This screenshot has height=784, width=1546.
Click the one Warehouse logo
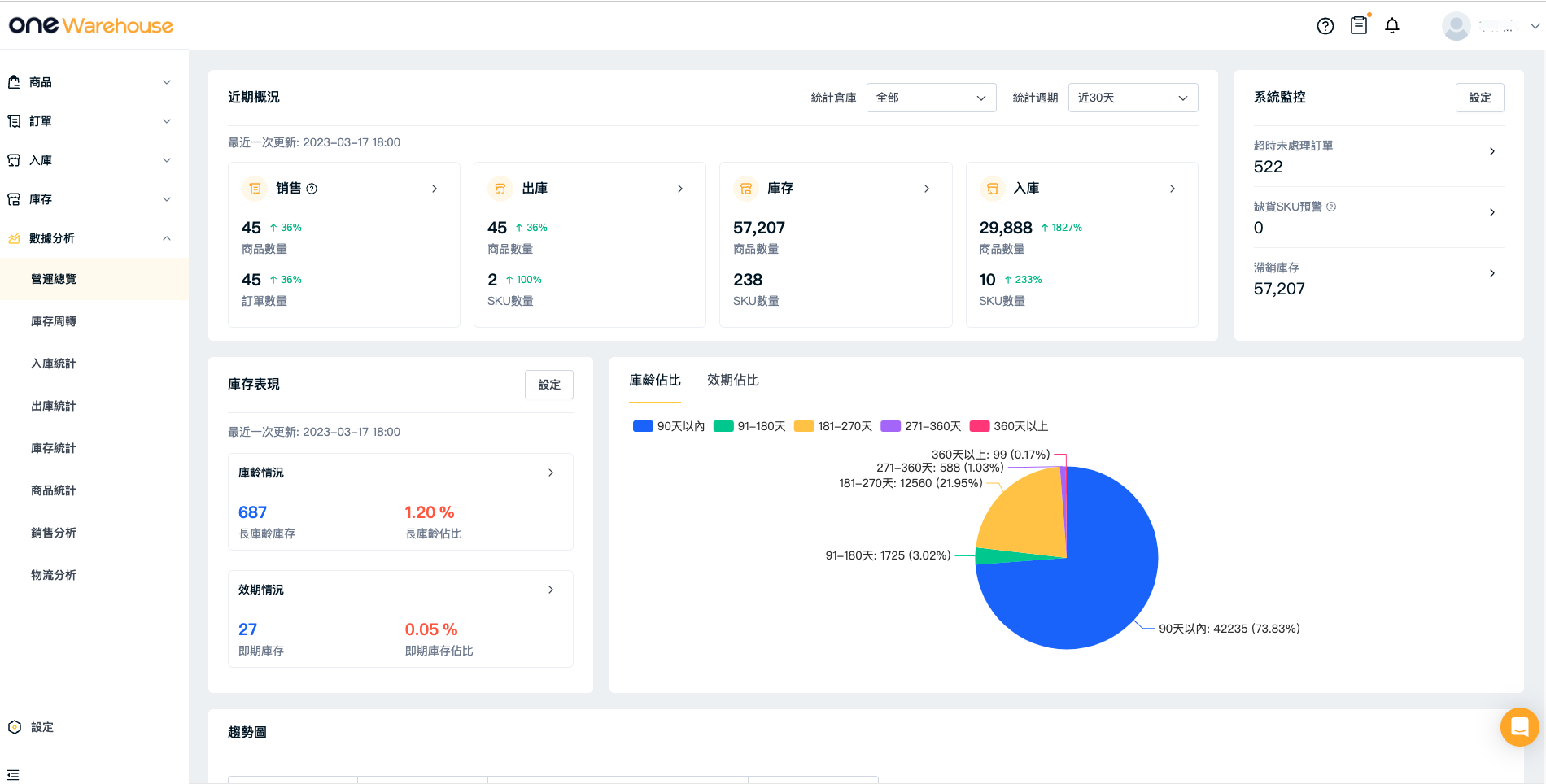point(91,26)
